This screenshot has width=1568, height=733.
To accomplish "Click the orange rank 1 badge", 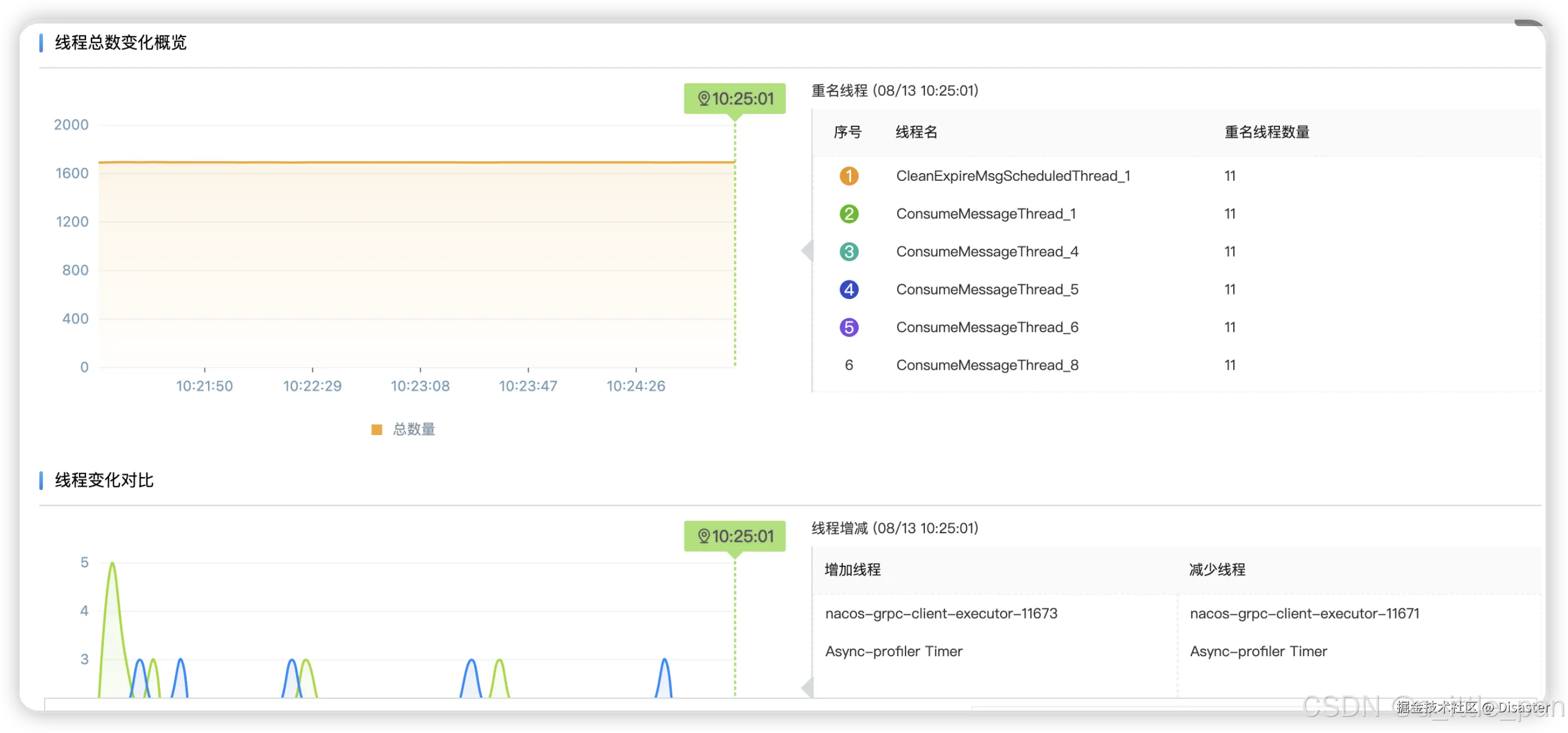I will 849,176.
